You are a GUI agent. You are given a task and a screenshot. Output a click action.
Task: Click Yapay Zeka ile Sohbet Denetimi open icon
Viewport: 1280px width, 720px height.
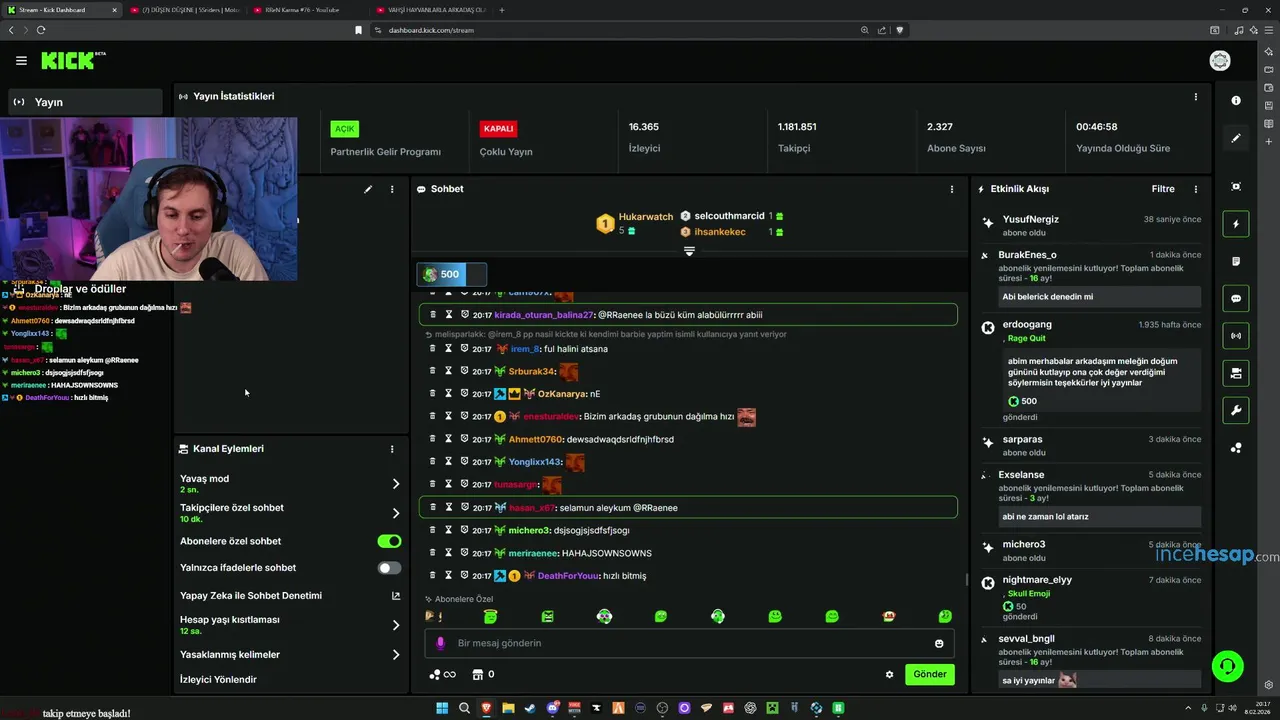click(395, 596)
